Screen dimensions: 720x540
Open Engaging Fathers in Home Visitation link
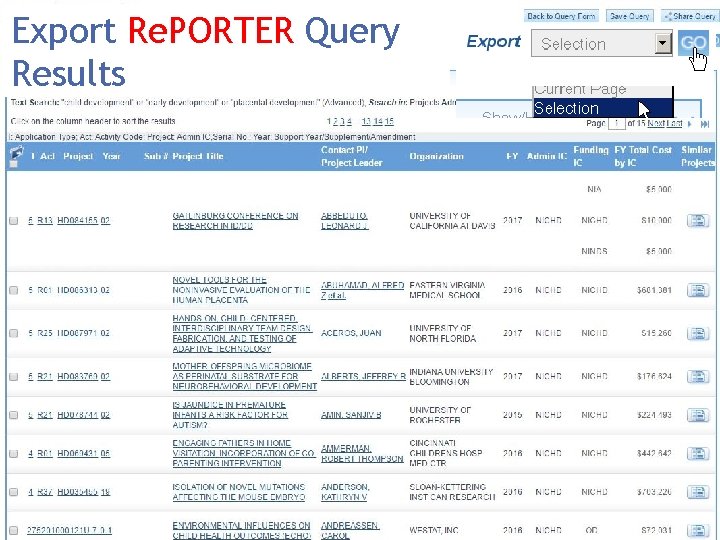243,454
